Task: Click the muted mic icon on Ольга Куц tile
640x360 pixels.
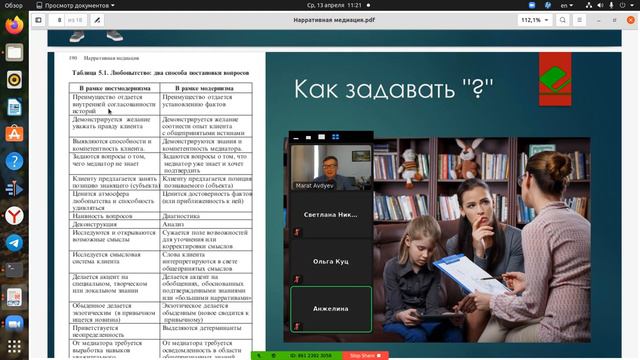Action: click(x=297, y=279)
